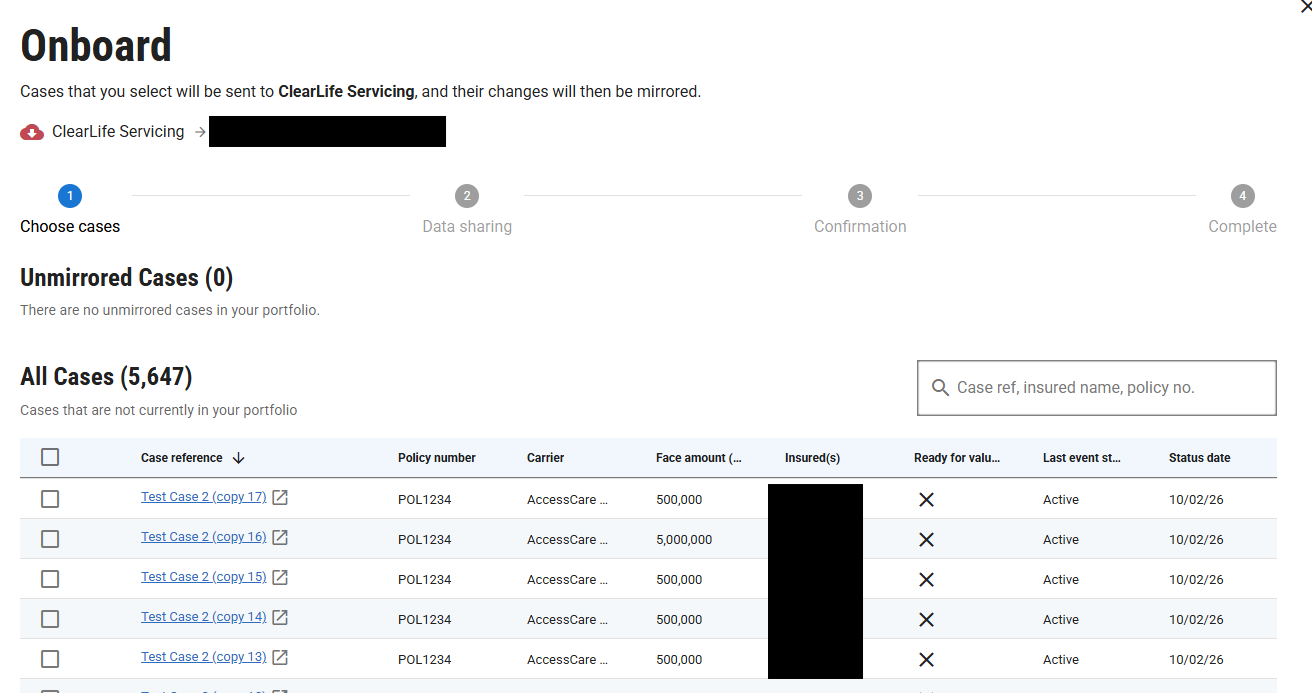Tick the checkbox for Test Case 2 (copy 13)
The height and width of the screenshot is (693, 1312).
pos(50,659)
